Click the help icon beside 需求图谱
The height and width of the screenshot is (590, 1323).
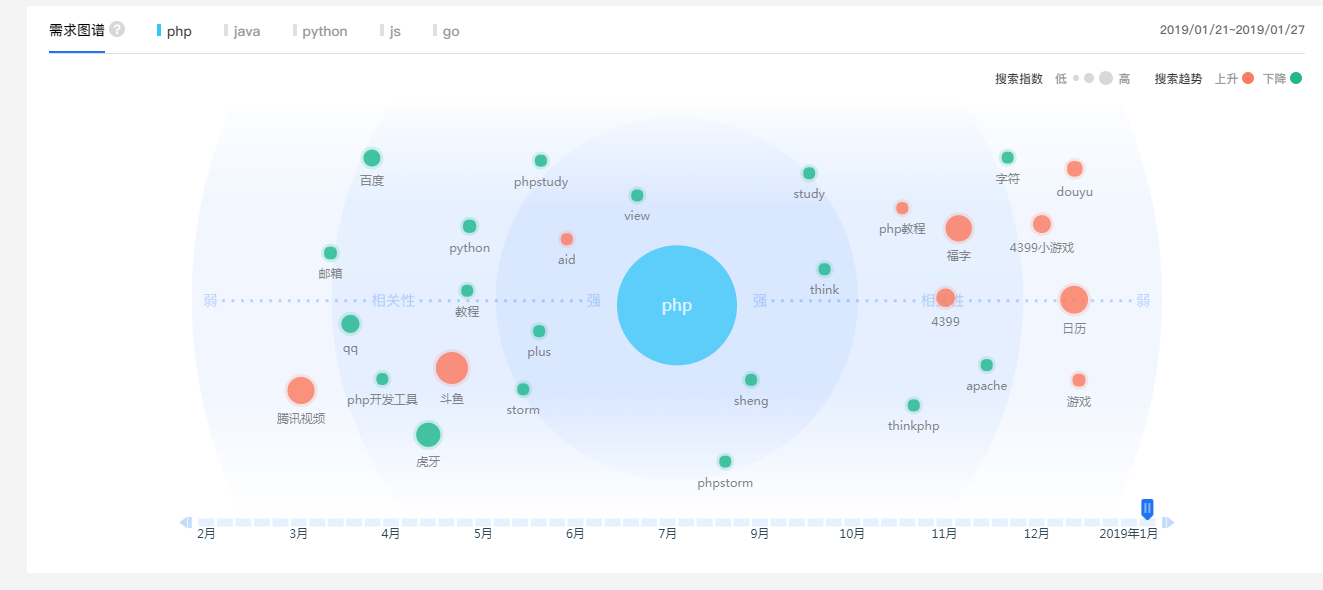pyautogui.click(x=117, y=30)
